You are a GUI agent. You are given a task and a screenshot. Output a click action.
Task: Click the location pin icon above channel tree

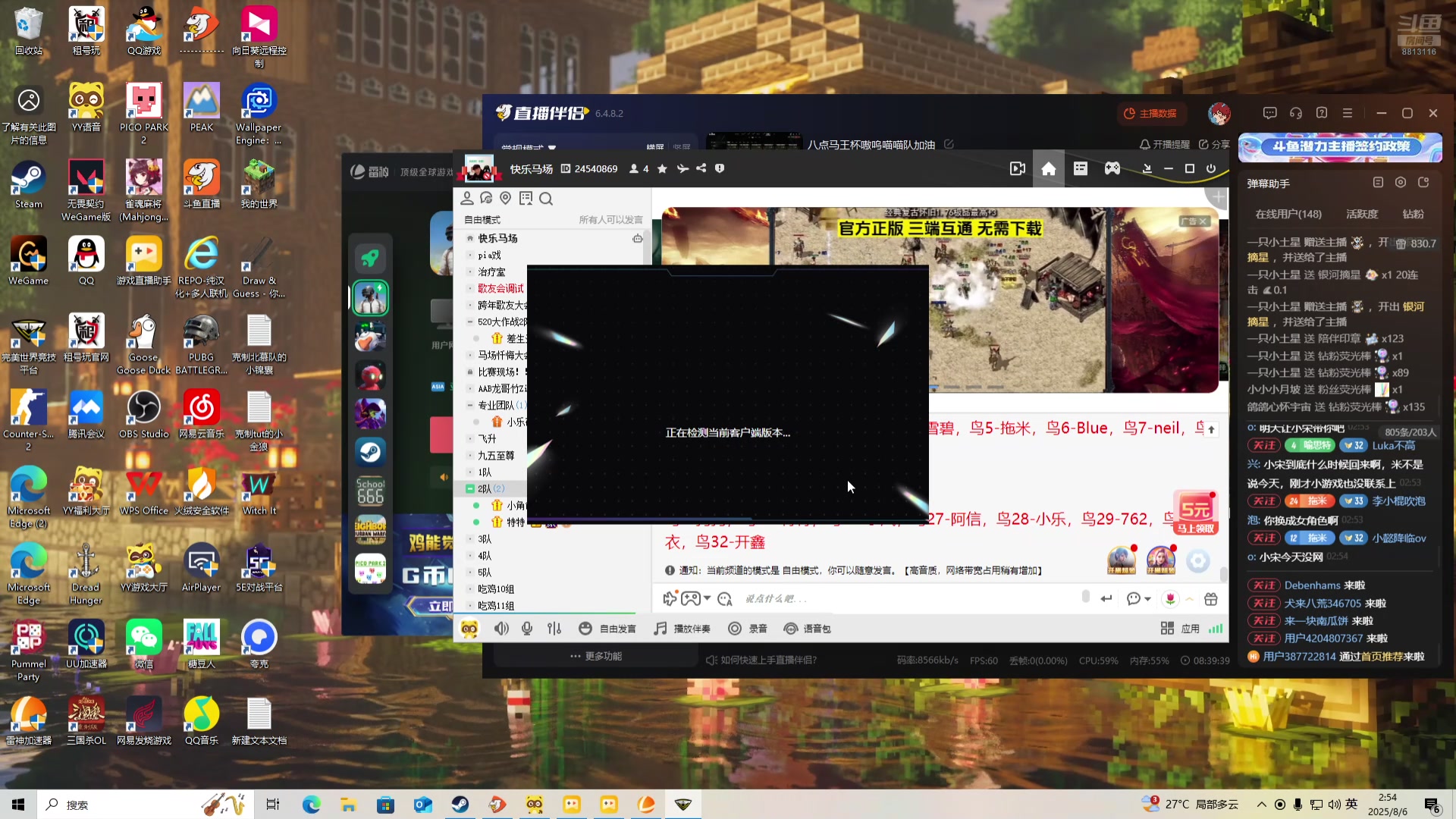506,199
